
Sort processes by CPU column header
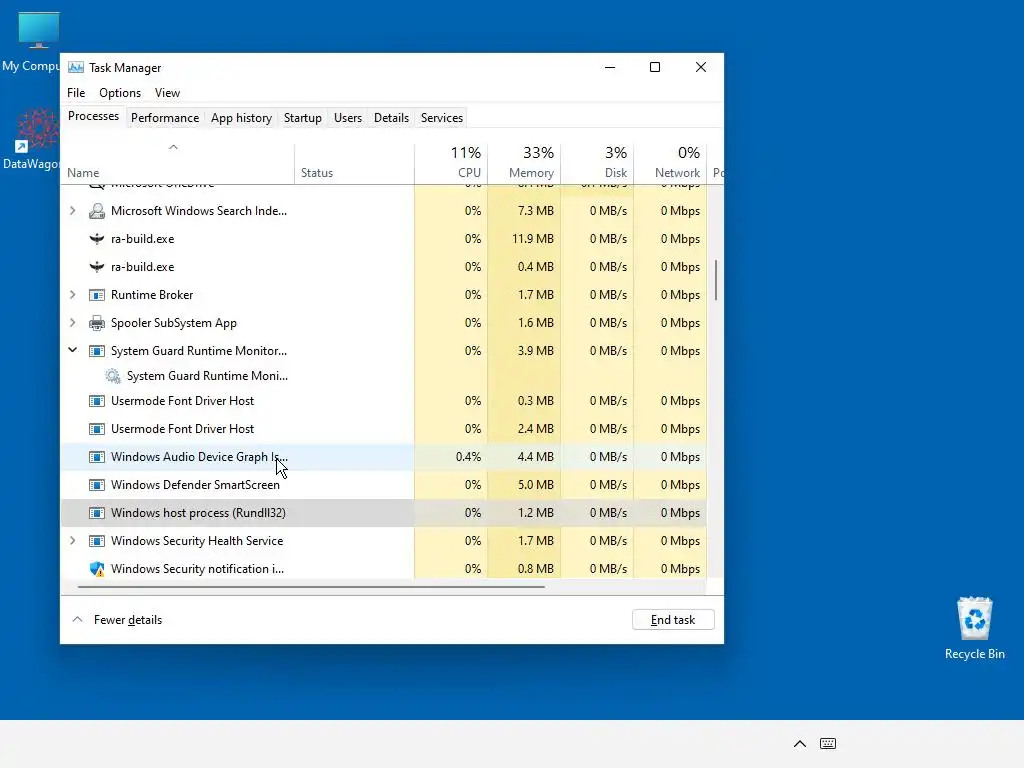tap(451, 162)
